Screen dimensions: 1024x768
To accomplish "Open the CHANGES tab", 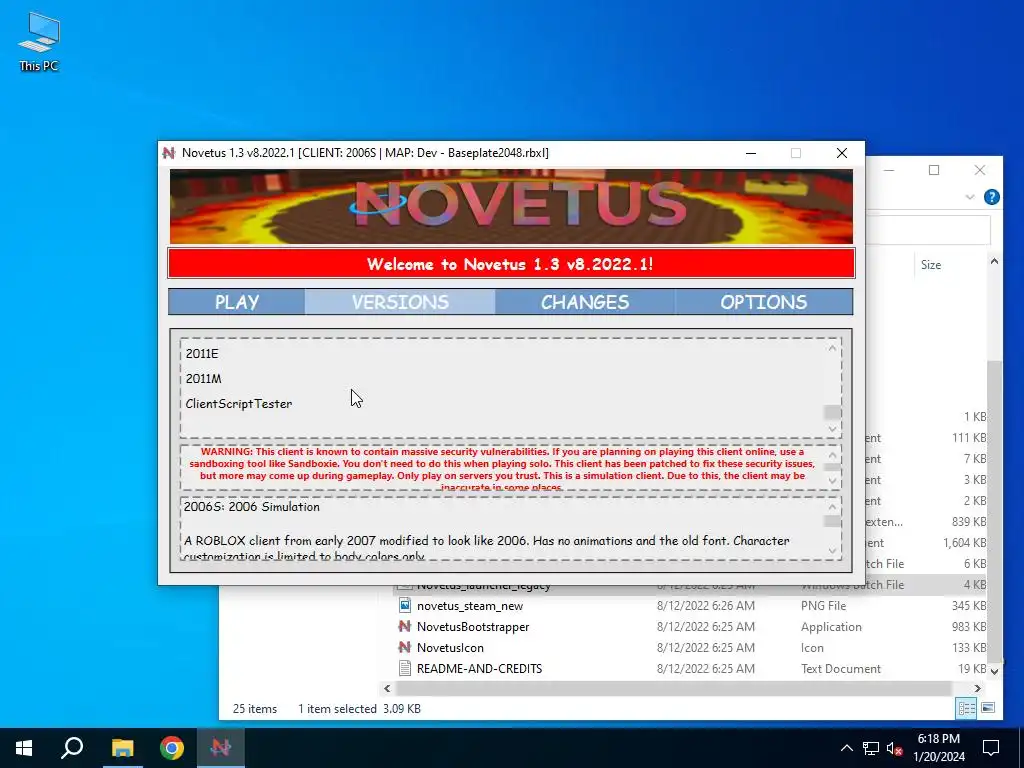I will 584,302.
